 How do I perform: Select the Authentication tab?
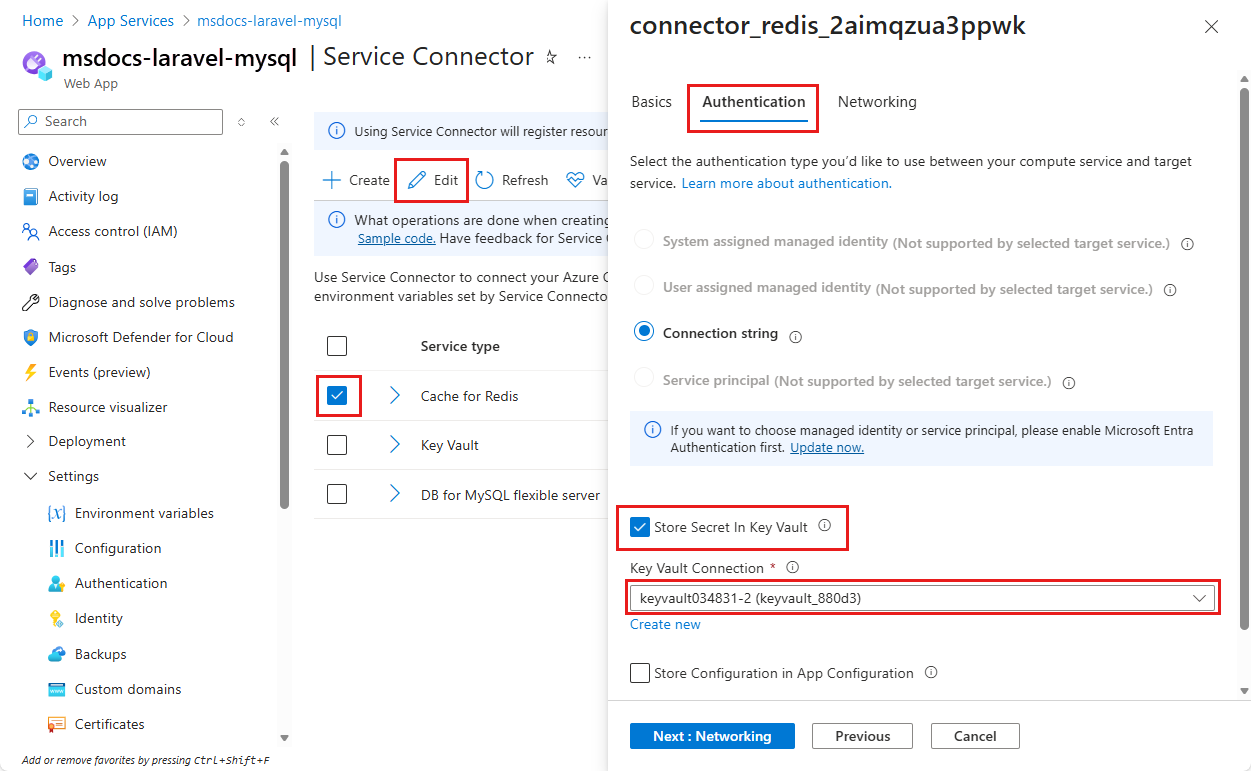[754, 102]
